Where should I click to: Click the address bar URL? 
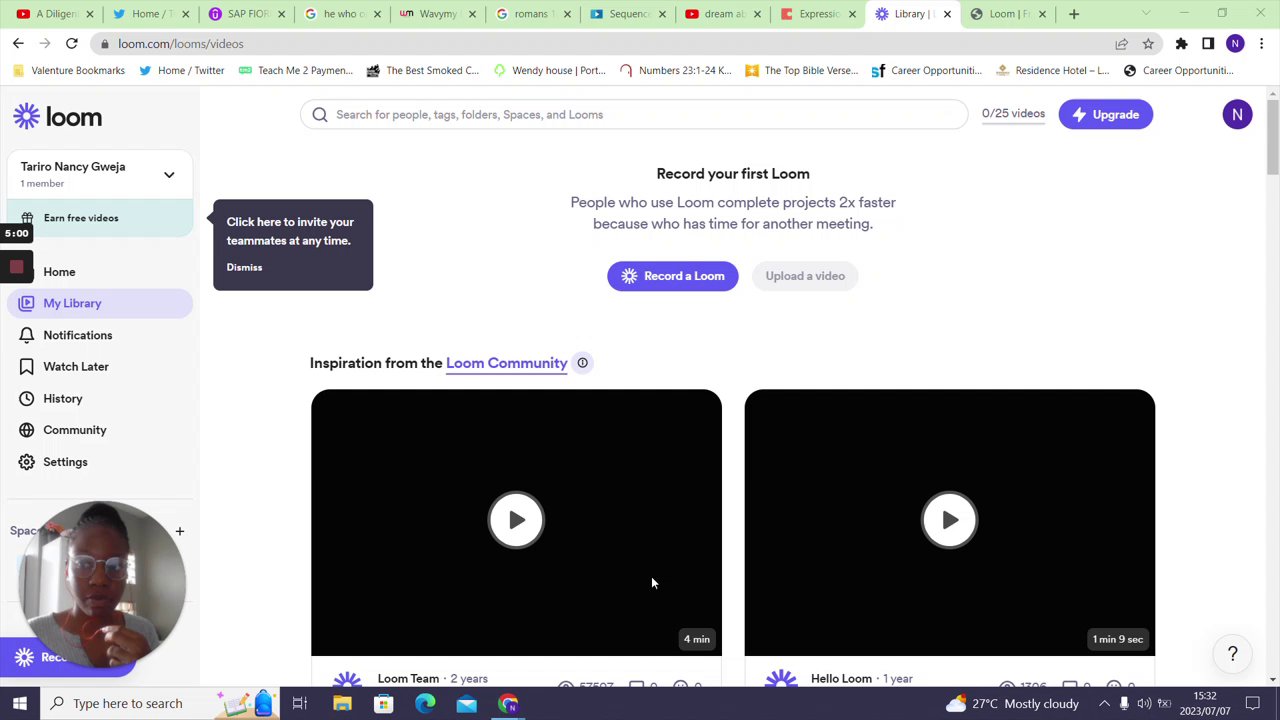(180, 44)
